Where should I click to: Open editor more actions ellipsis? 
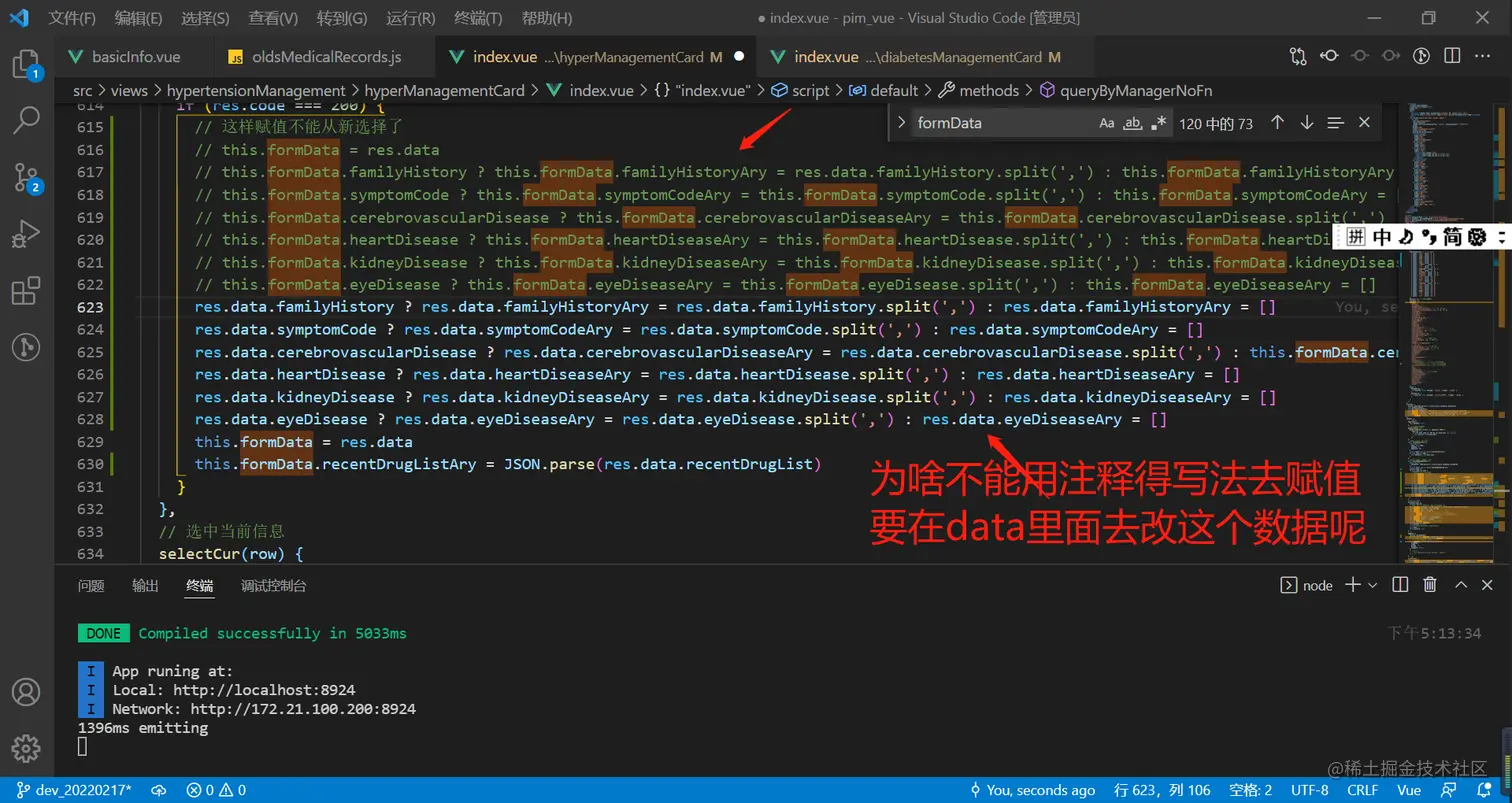click(x=1484, y=56)
